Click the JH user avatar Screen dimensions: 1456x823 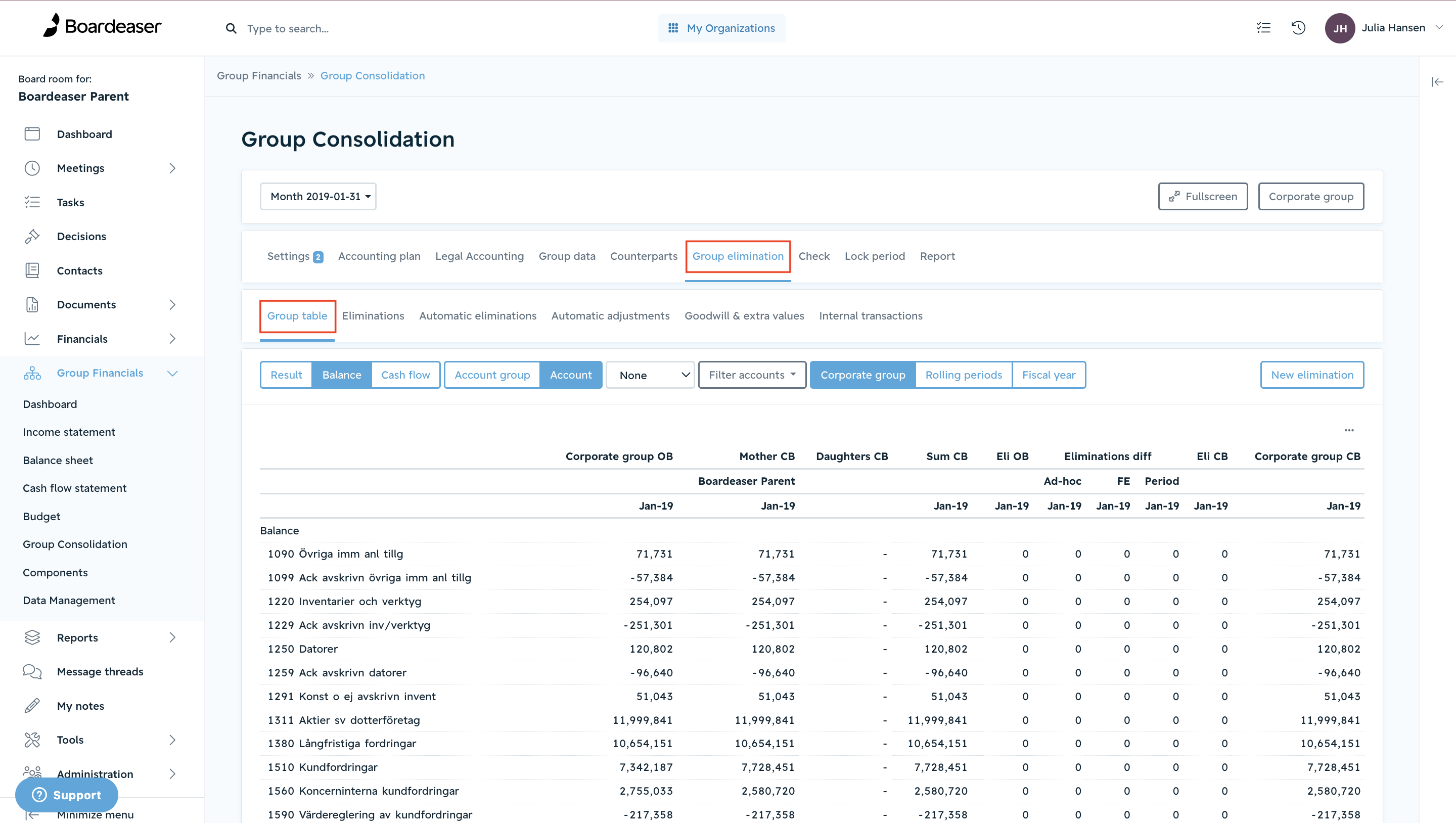point(1340,28)
